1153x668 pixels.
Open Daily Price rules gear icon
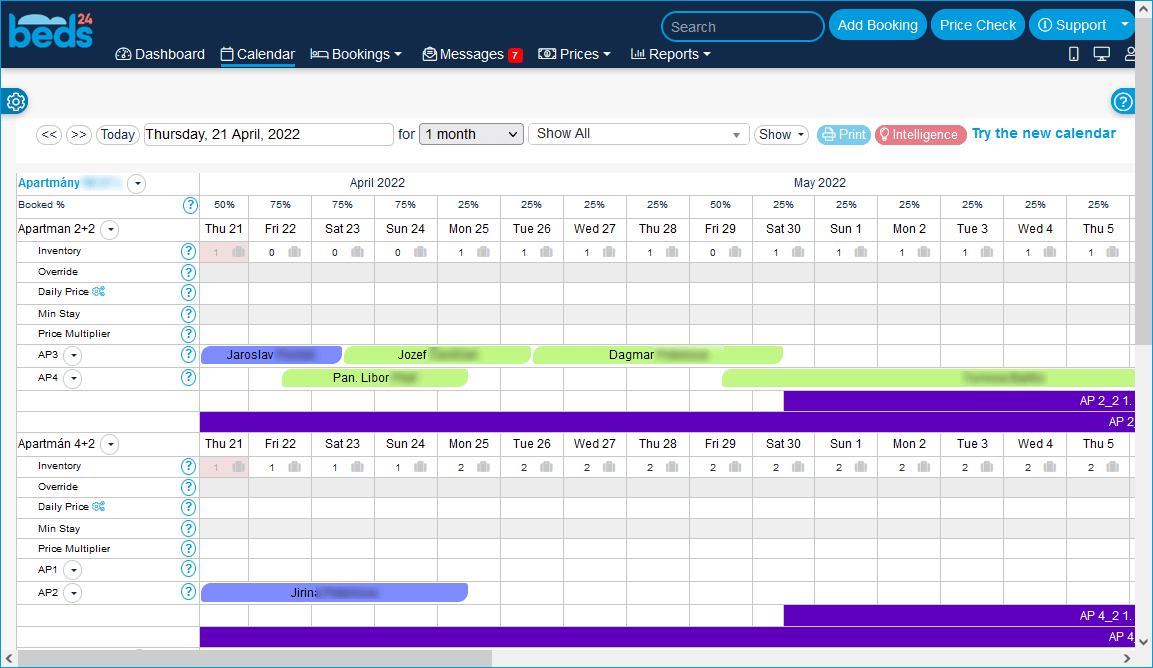[x=98, y=292]
